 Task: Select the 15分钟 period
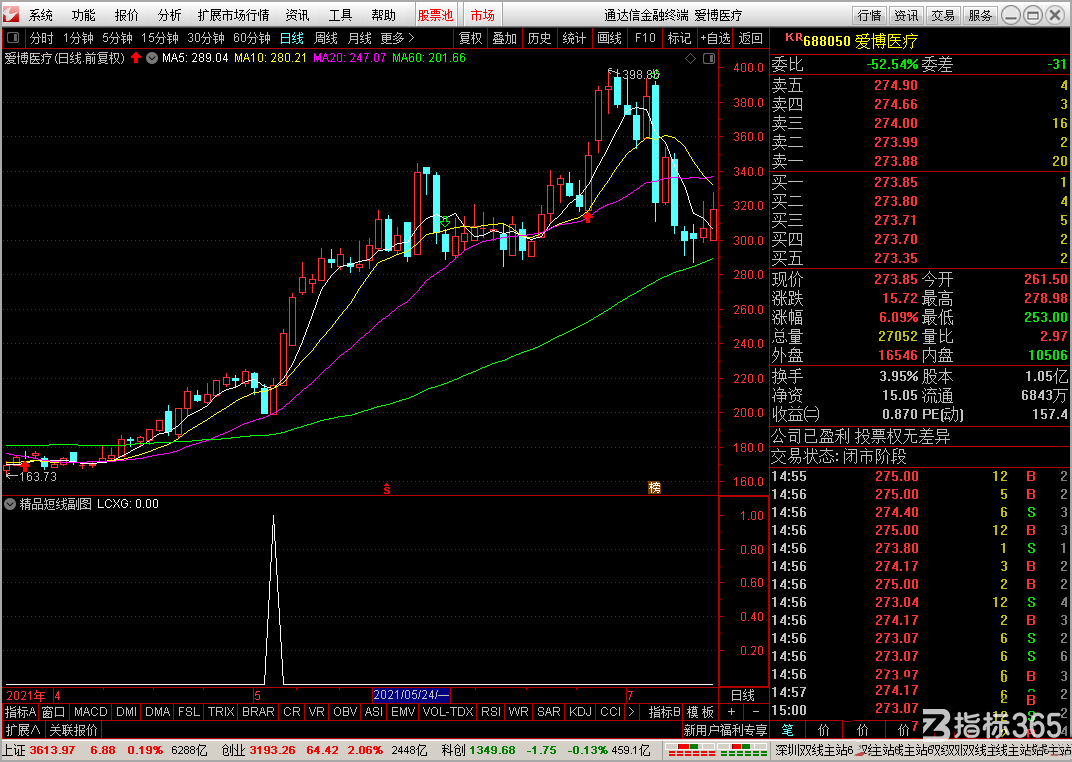(x=160, y=38)
